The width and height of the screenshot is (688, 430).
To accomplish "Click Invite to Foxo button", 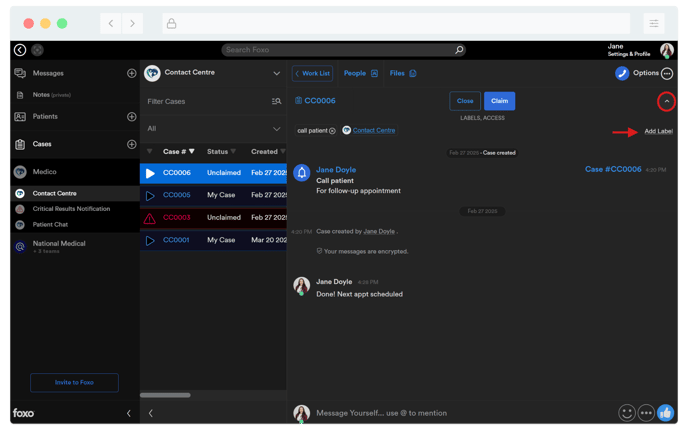I will coord(74,383).
